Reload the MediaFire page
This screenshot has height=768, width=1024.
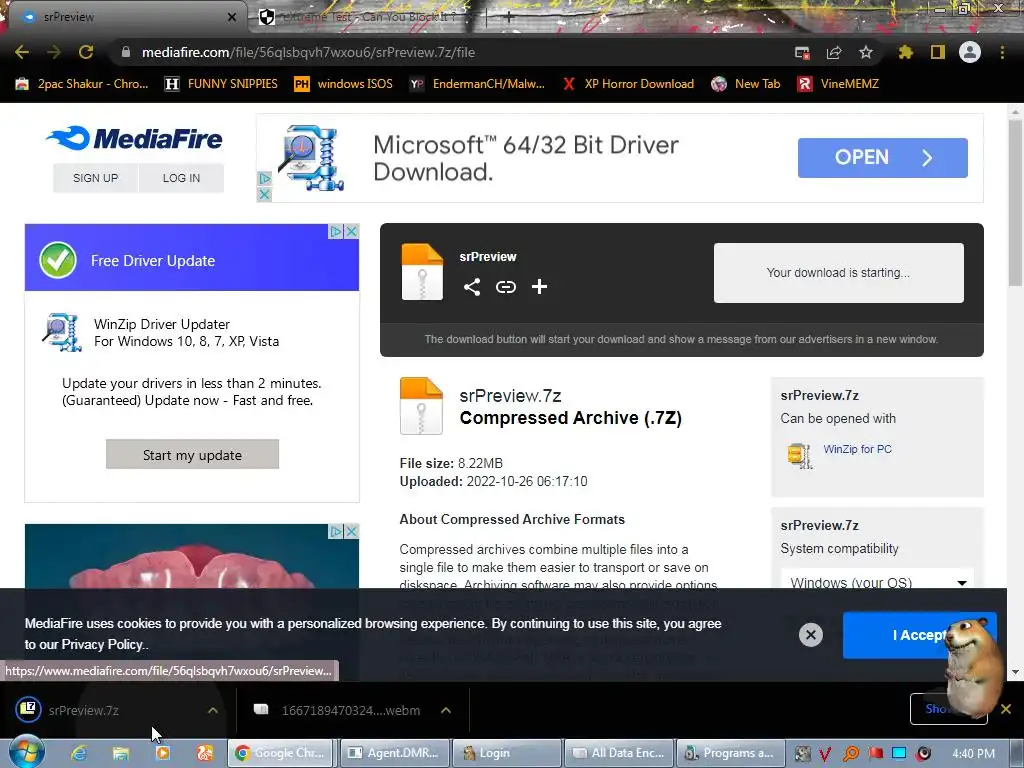tap(86, 52)
